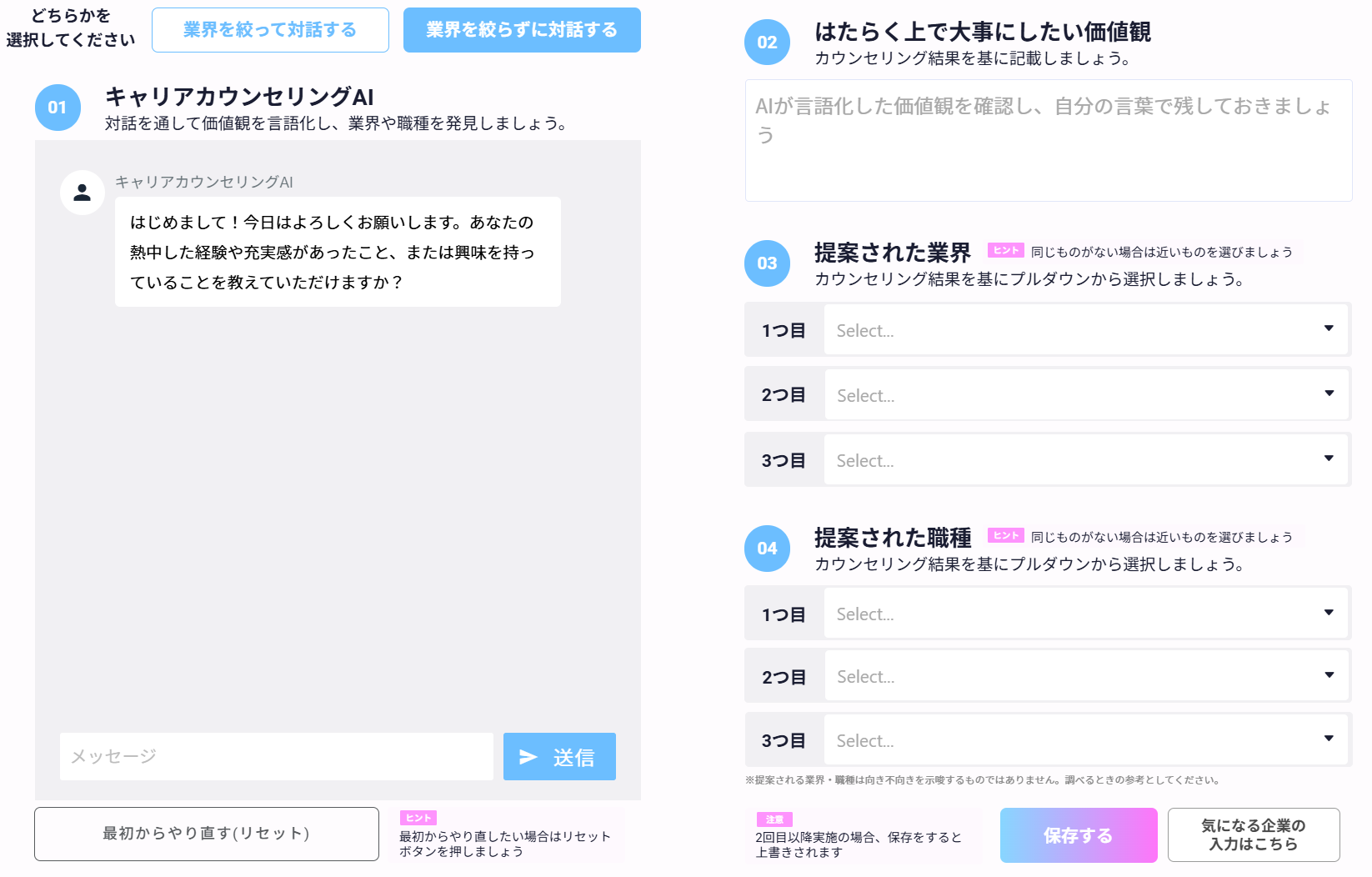The height and width of the screenshot is (877, 1372).
Task: Open the third 提案された職種 dropdown
Action: point(1085,740)
